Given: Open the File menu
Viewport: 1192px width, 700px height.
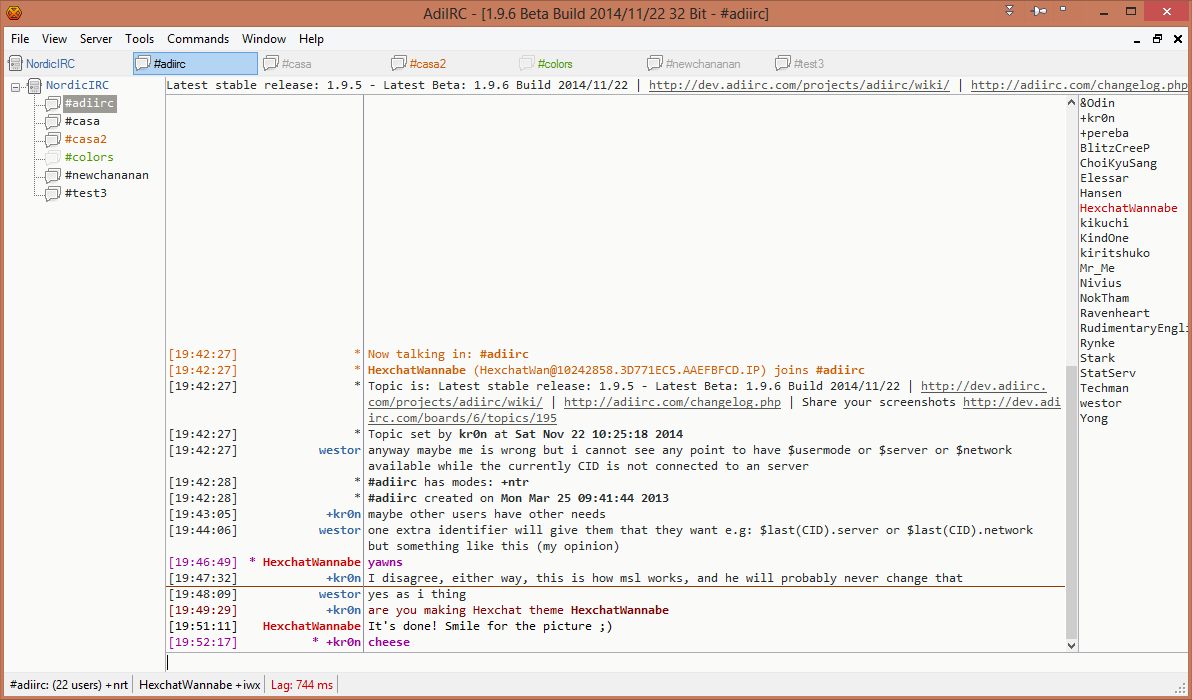Looking at the screenshot, I should tap(21, 39).
